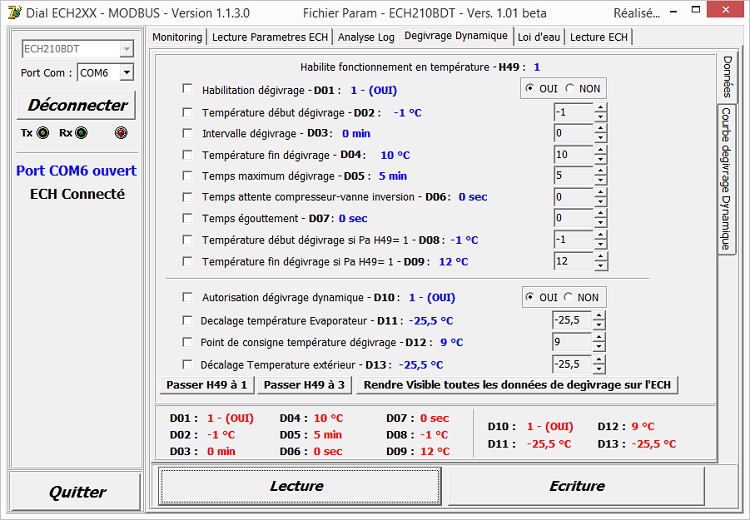Click the red status indicator light

click(x=121, y=133)
